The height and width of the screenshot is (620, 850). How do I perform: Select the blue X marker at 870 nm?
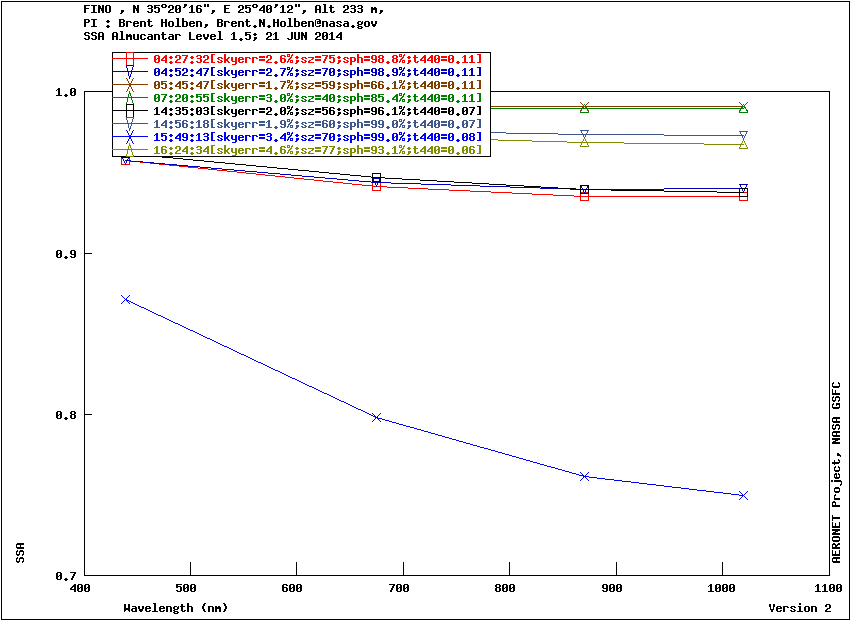[x=584, y=477]
